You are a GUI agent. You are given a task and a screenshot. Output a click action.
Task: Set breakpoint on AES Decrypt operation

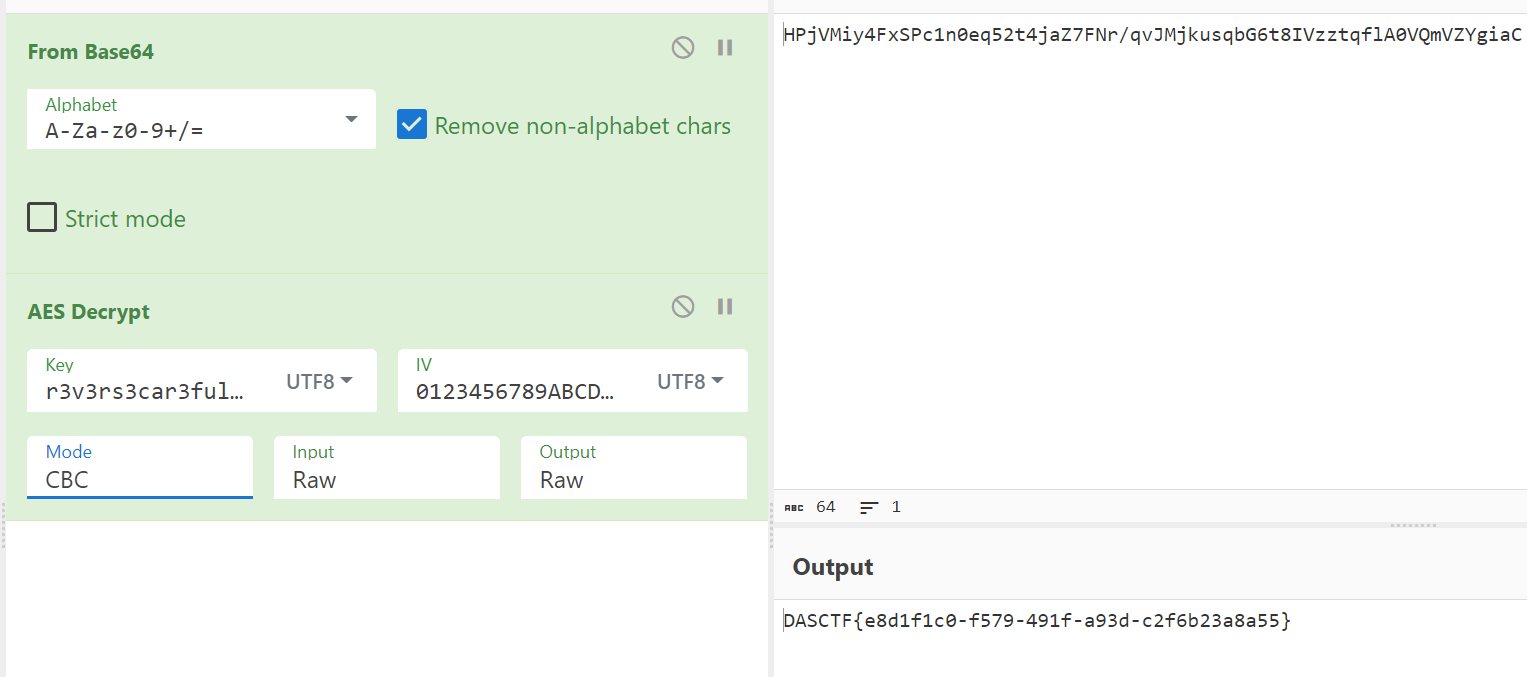point(725,307)
